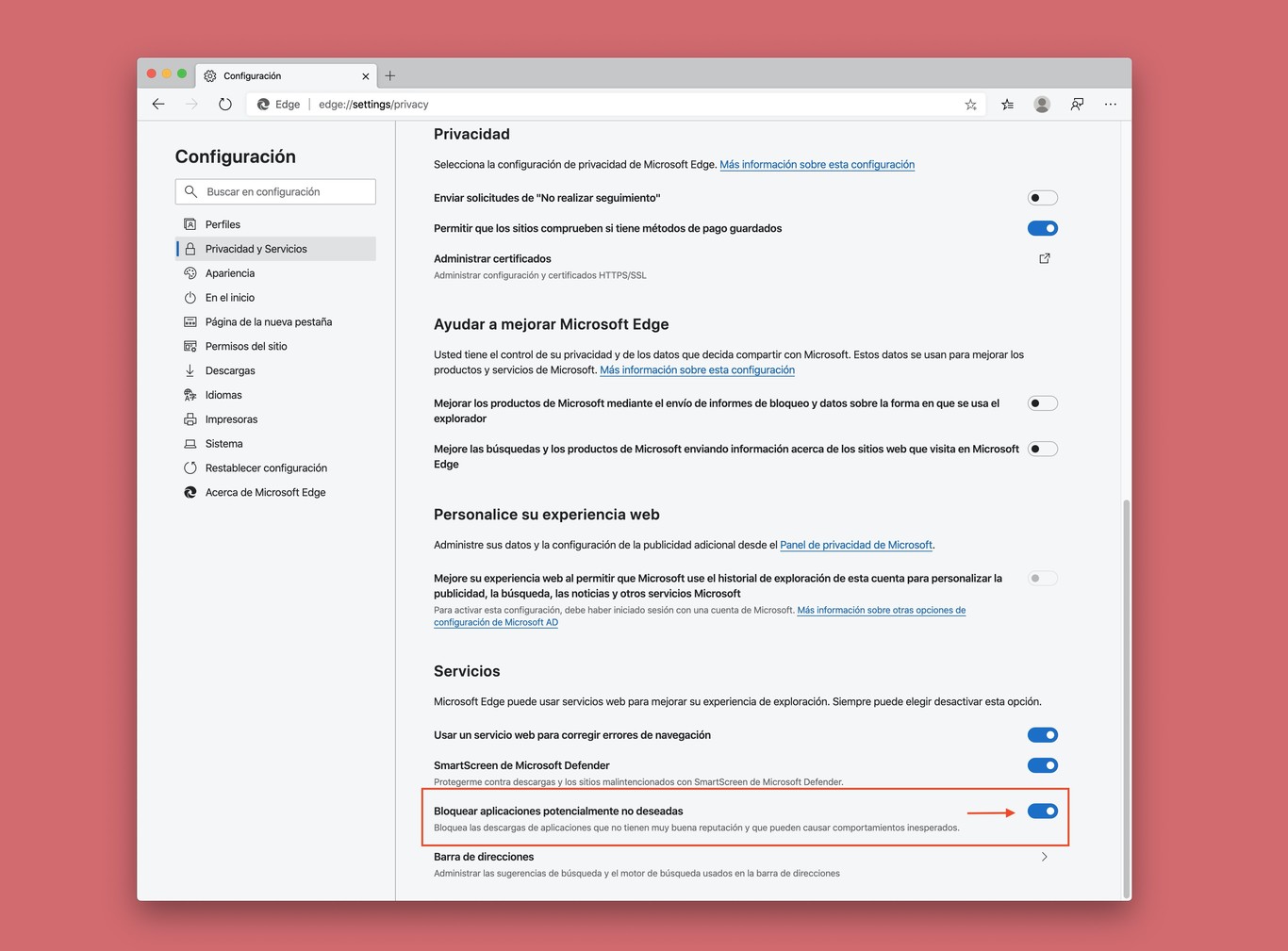
Task: Click the Descargas download icon
Action: point(190,370)
